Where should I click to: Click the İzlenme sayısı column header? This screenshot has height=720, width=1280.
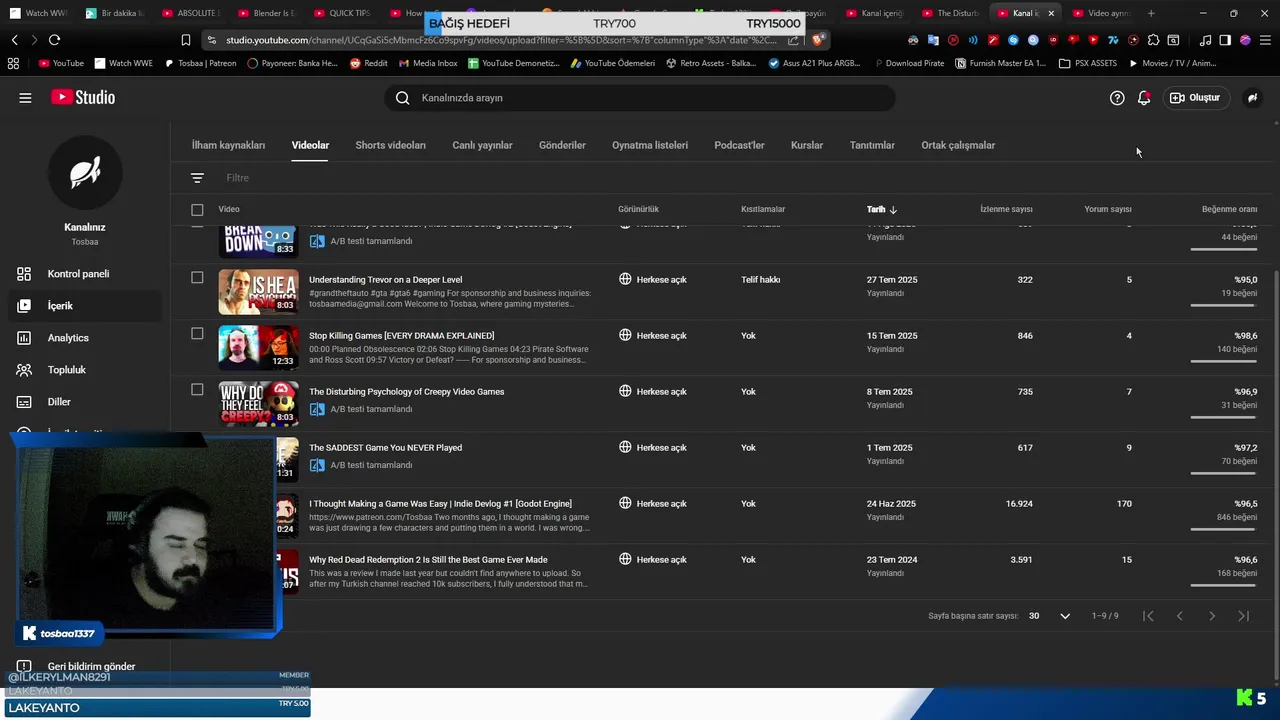(1006, 209)
